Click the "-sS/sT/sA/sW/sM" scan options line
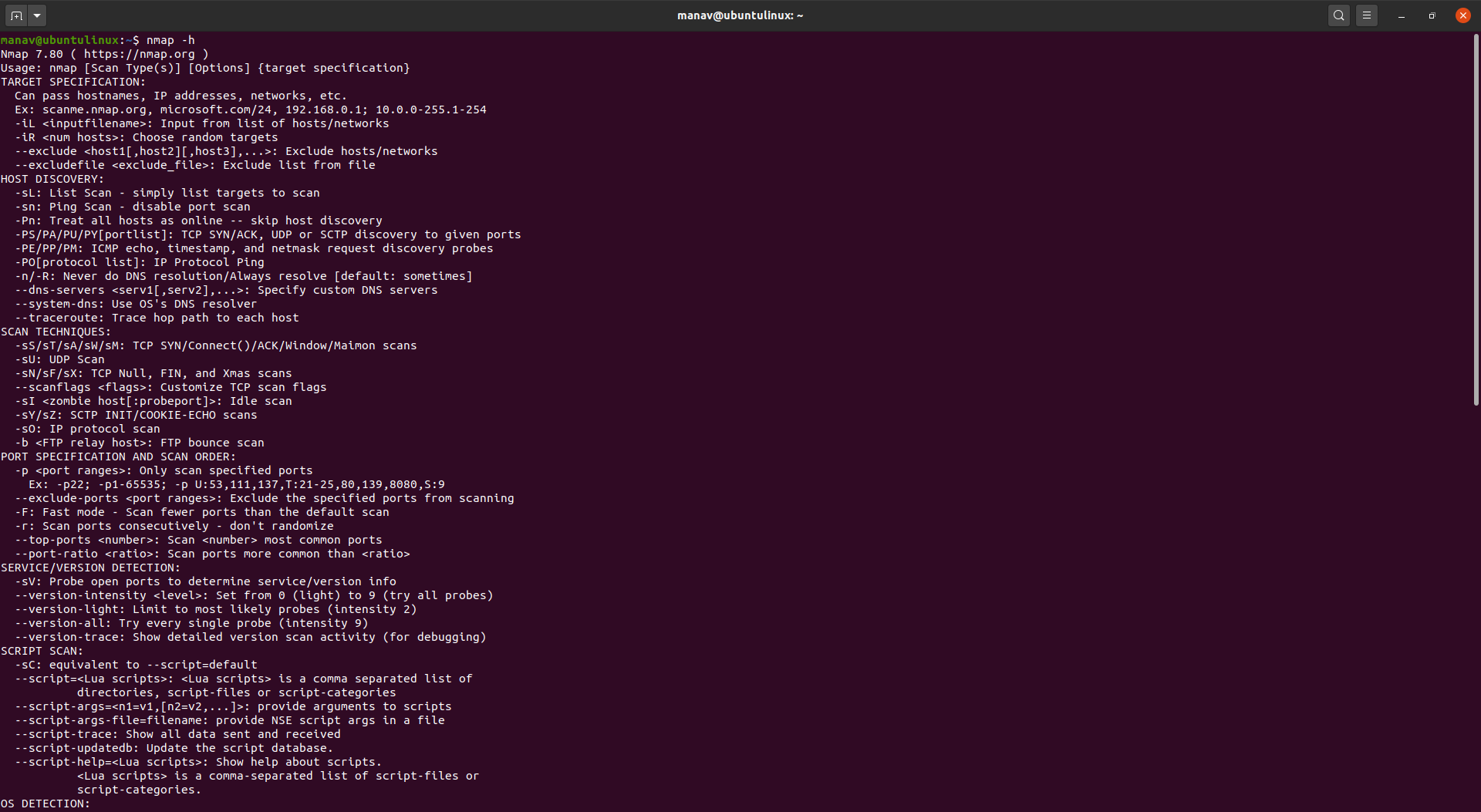The image size is (1481, 812). click(x=216, y=345)
